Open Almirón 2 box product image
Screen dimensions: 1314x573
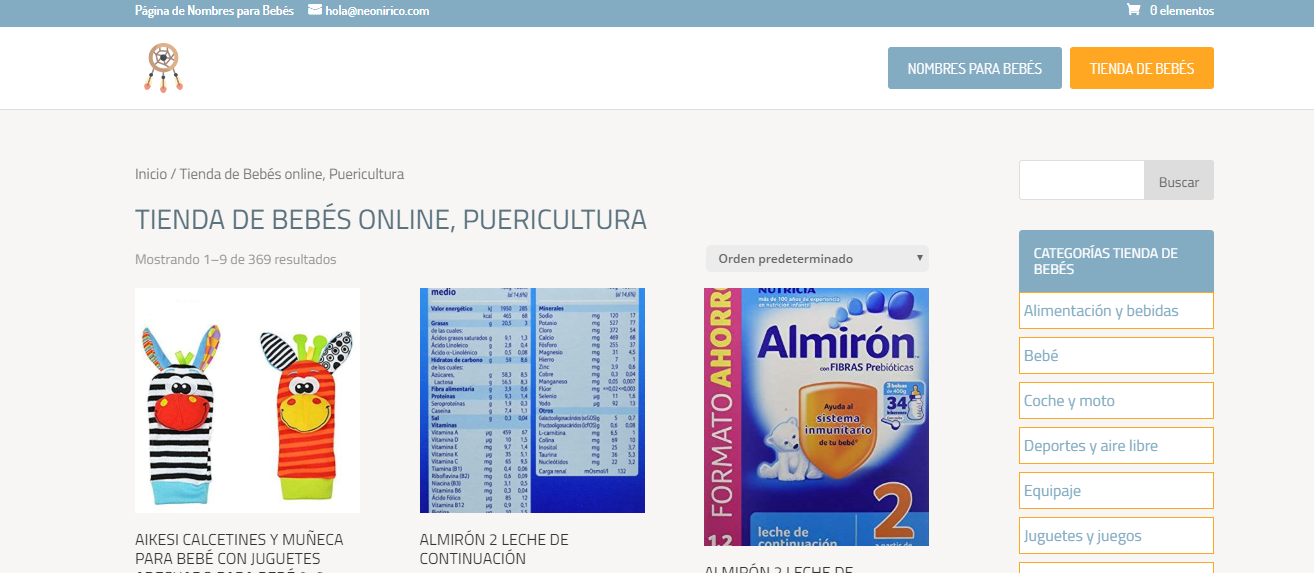pos(816,417)
